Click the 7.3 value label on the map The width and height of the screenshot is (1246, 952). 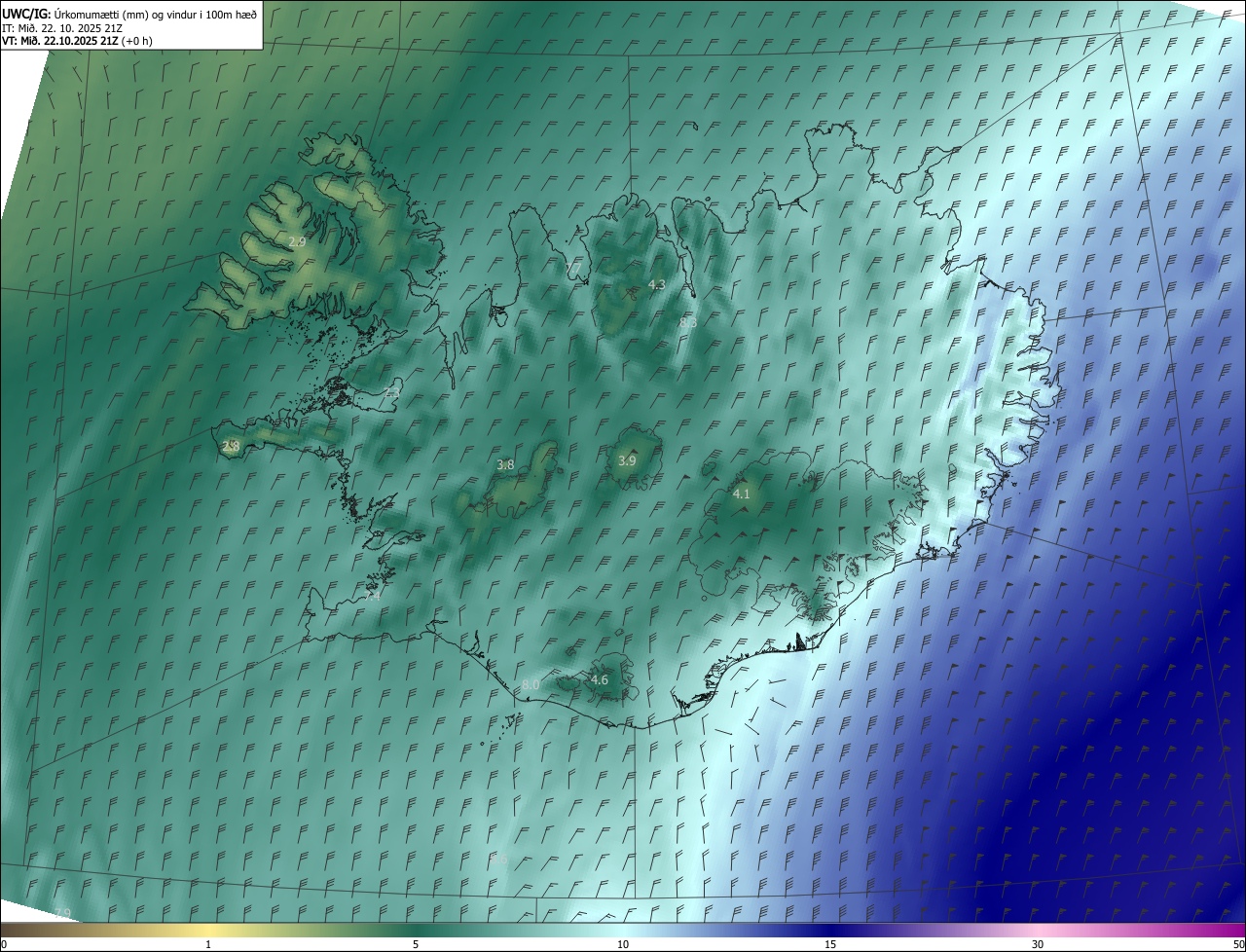[391, 390]
